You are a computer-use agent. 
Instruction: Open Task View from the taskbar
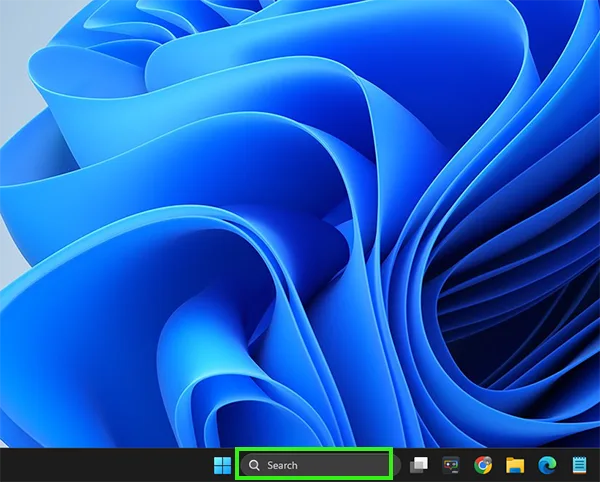(419, 465)
